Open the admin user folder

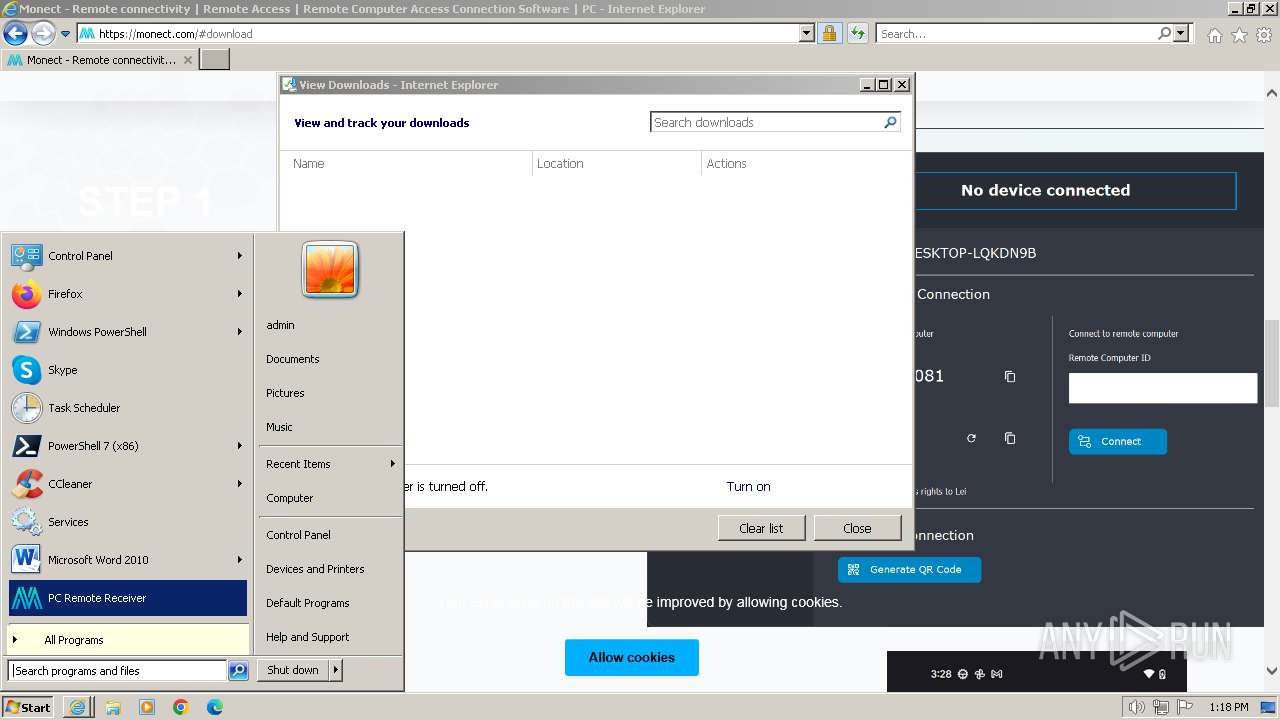click(x=280, y=325)
